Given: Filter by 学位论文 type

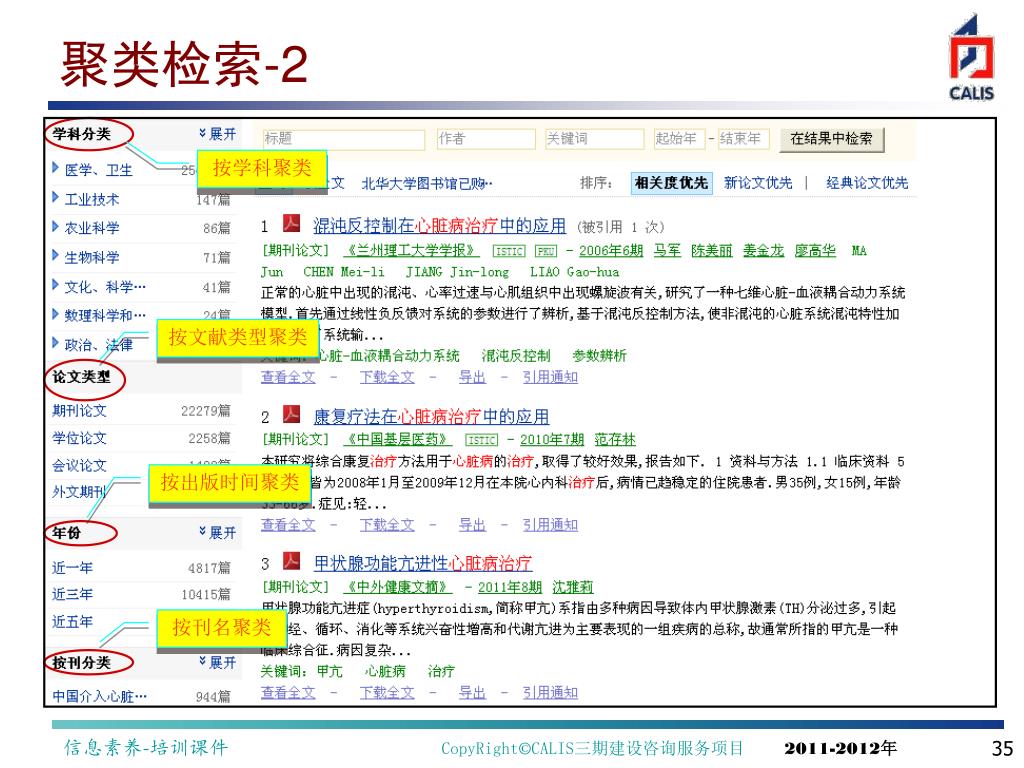Looking at the screenshot, I should pos(79,438).
